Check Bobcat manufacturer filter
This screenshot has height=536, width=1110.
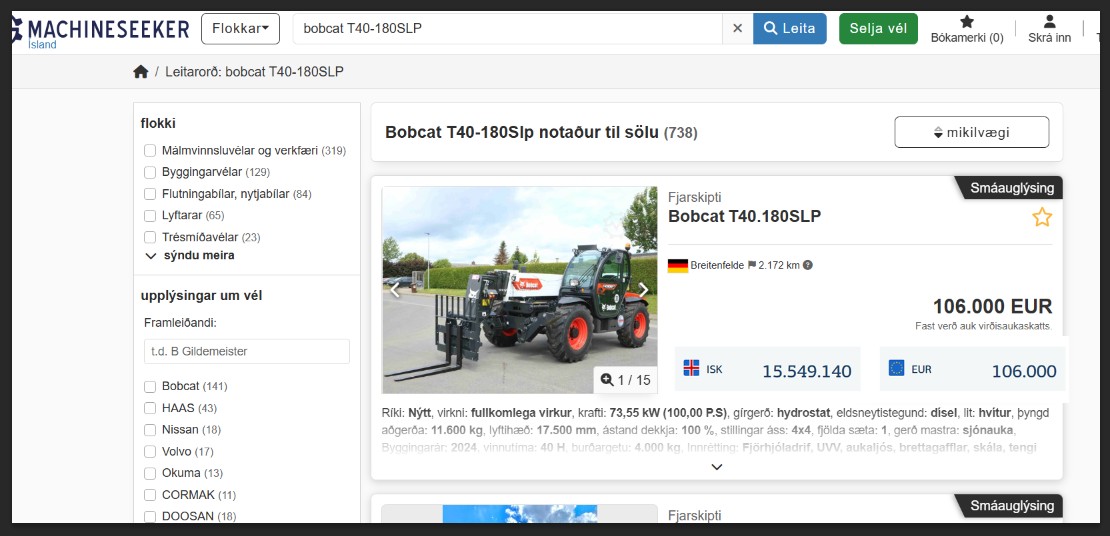[150, 387]
